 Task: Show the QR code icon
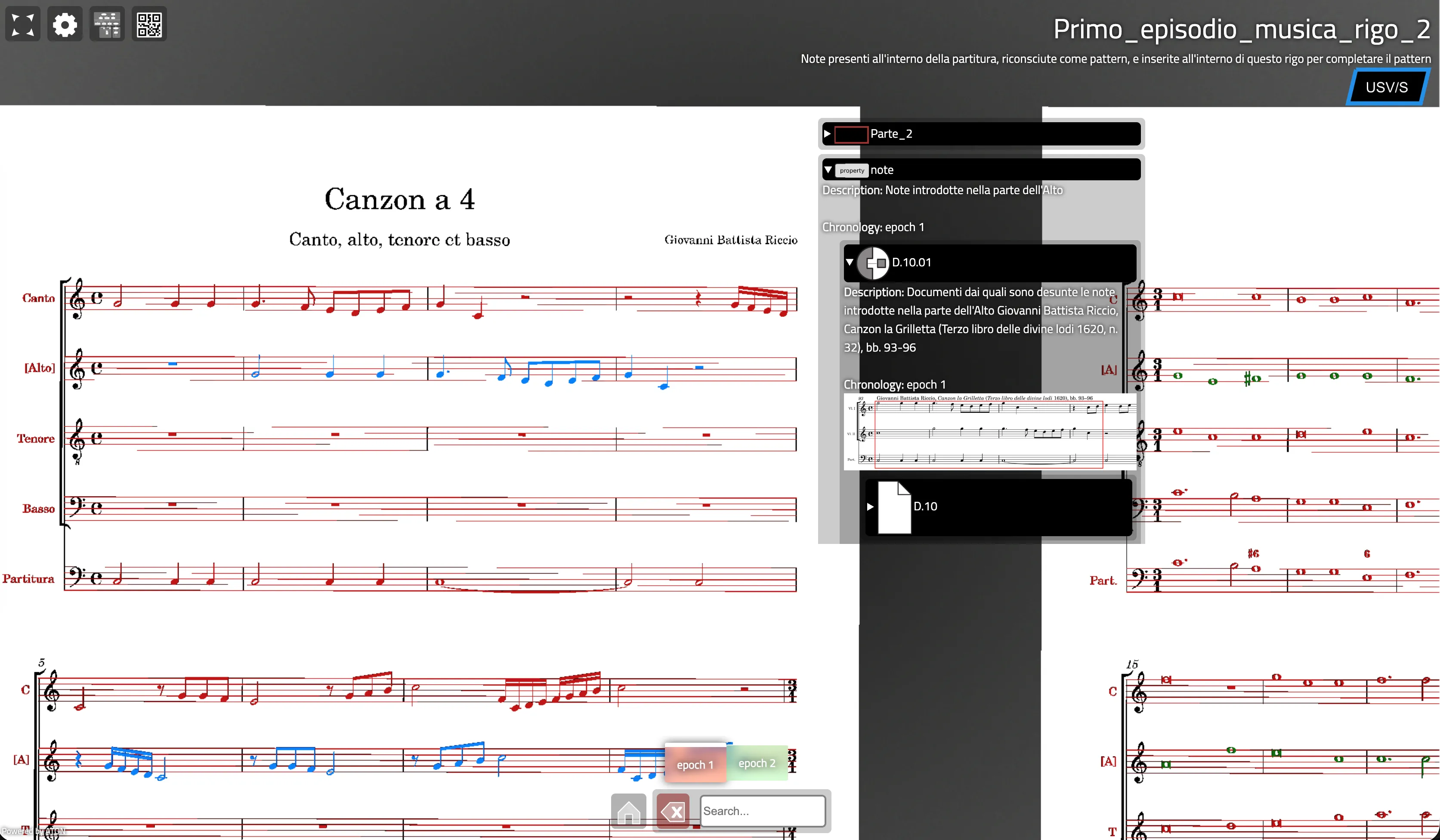tap(149, 25)
